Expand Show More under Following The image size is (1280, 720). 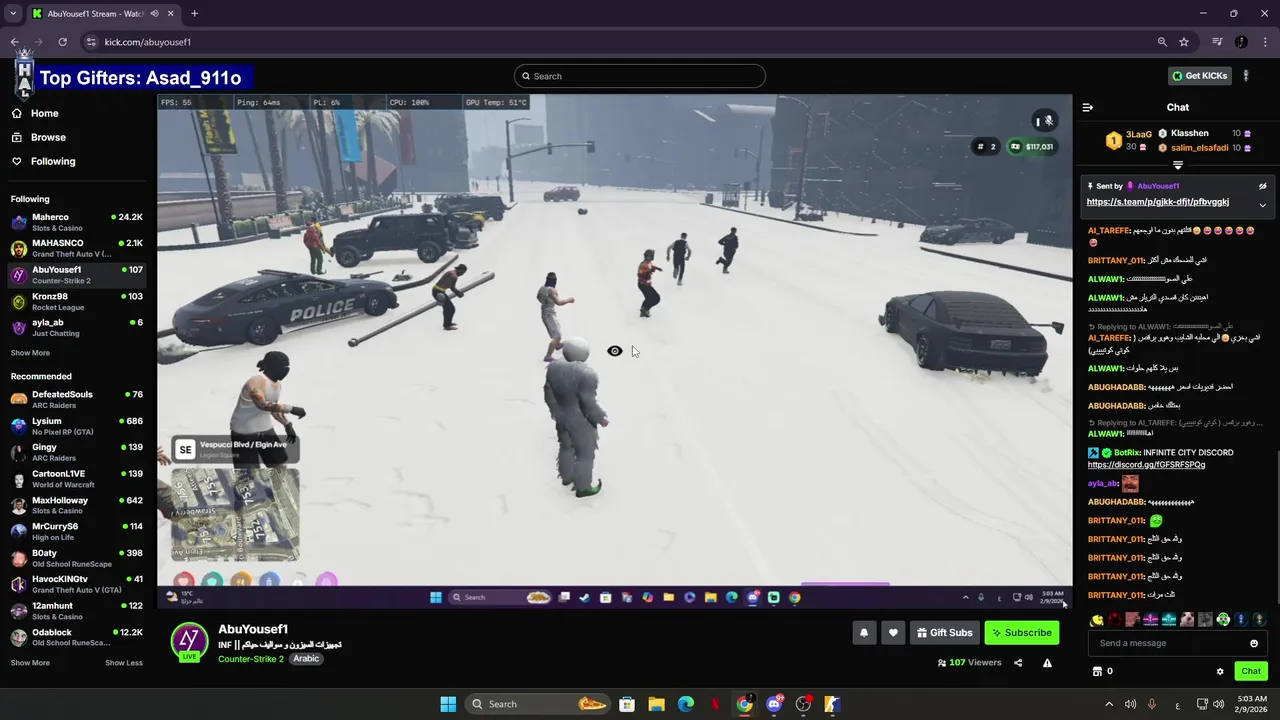pos(30,353)
